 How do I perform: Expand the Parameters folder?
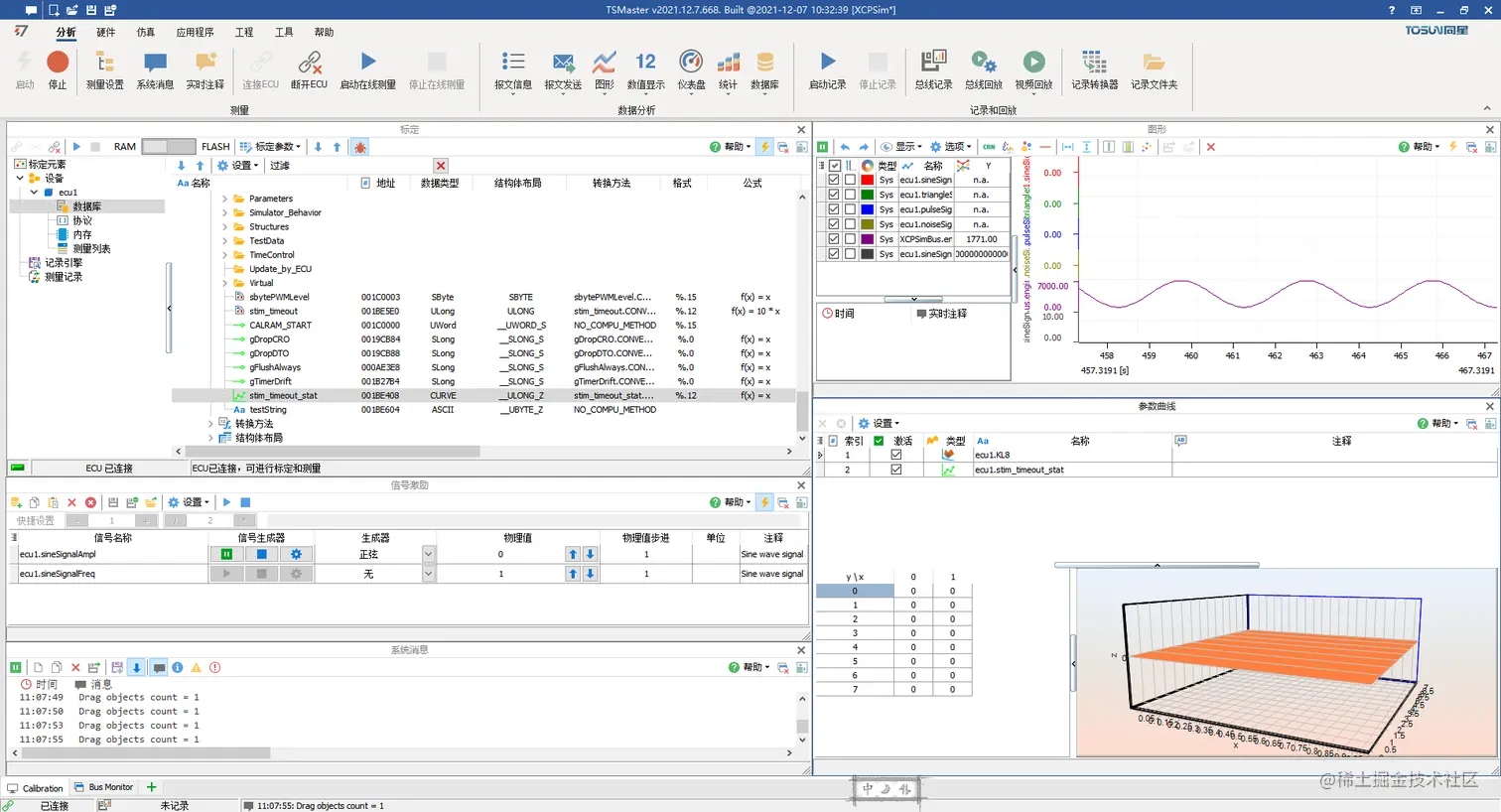coord(224,199)
